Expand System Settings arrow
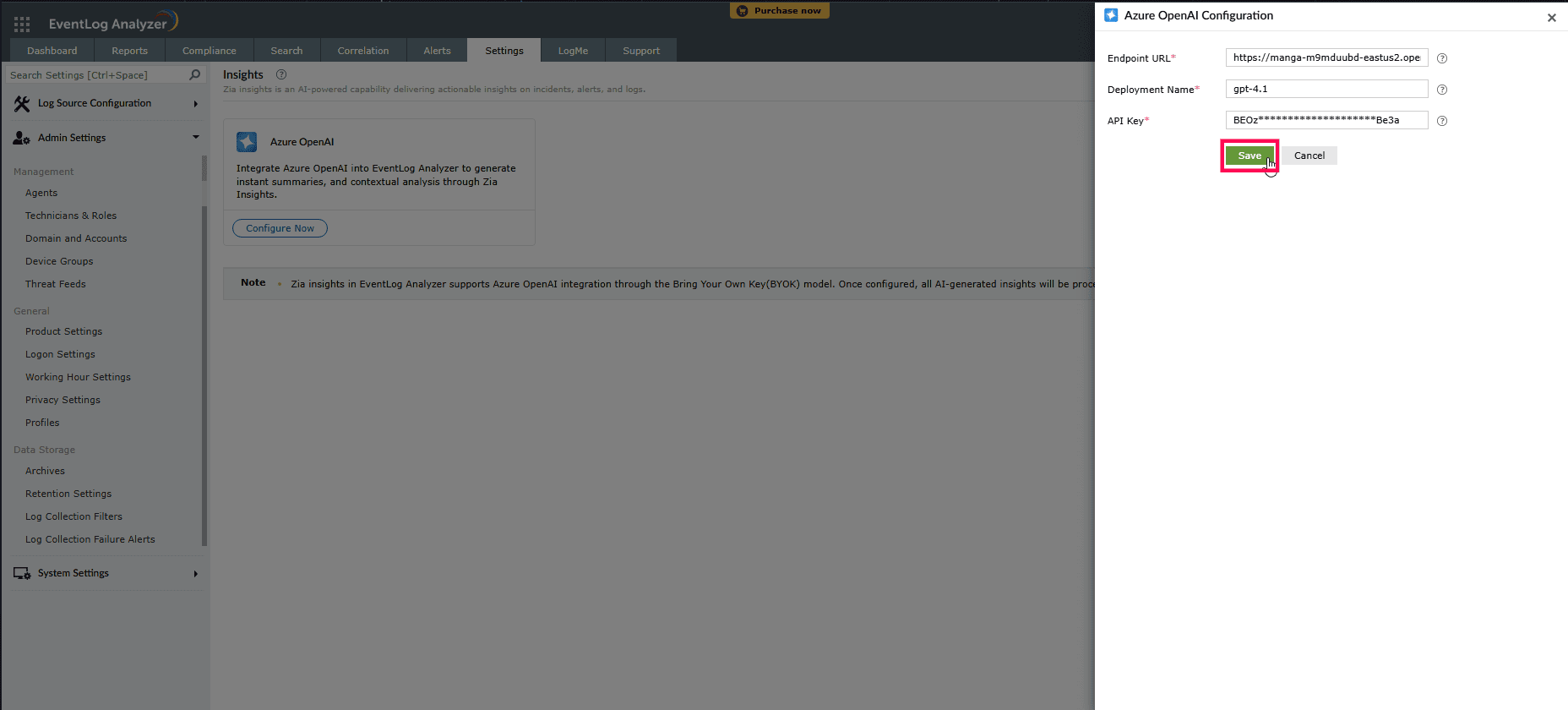The height and width of the screenshot is (710, 1568). pyautogui.click(x=196, y=574)
